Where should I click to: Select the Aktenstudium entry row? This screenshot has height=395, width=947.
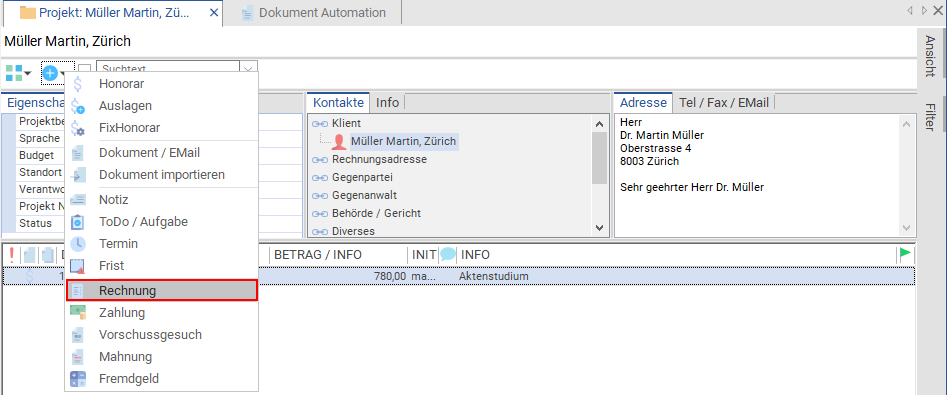tap(458, 276)
